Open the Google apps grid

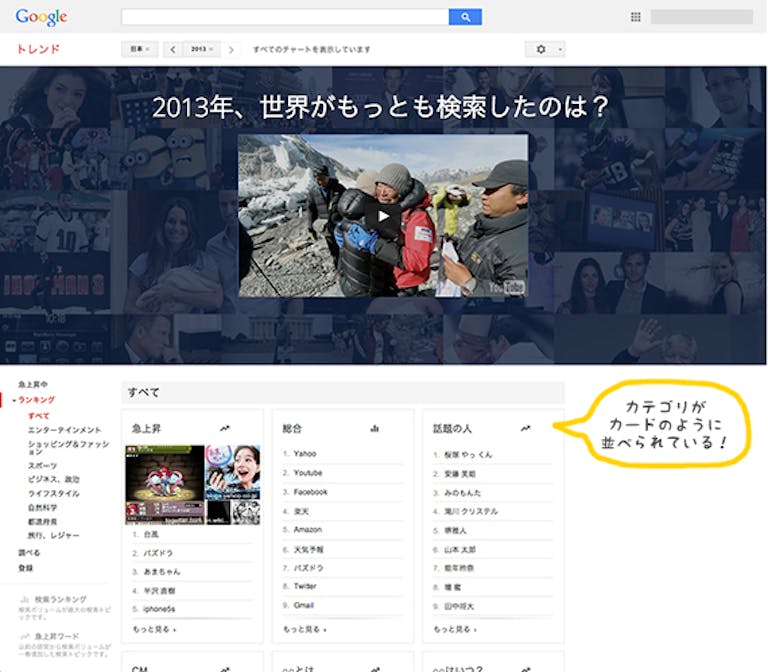click(635, 17)
